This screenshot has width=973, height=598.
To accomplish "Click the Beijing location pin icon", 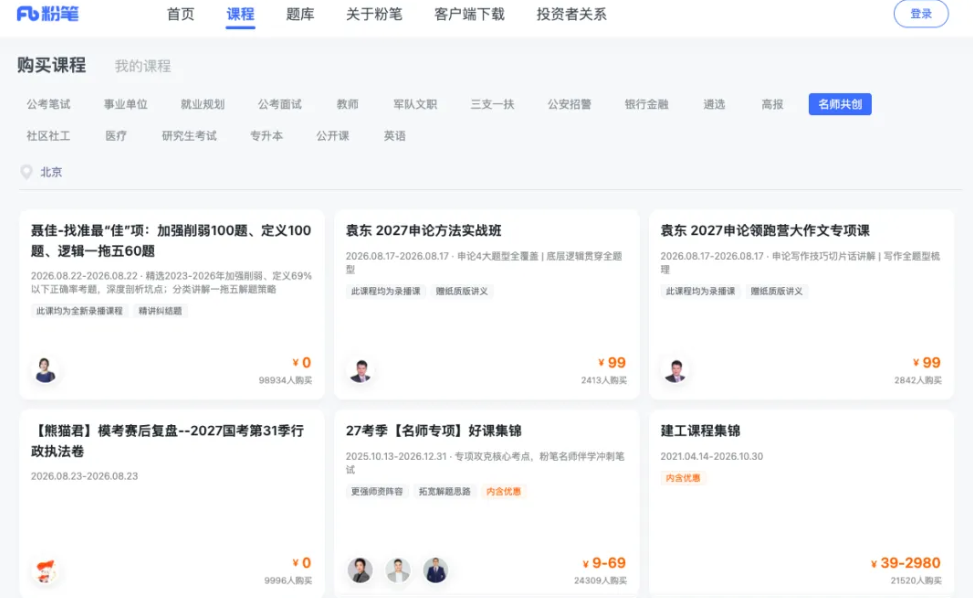I will point(26,172).
